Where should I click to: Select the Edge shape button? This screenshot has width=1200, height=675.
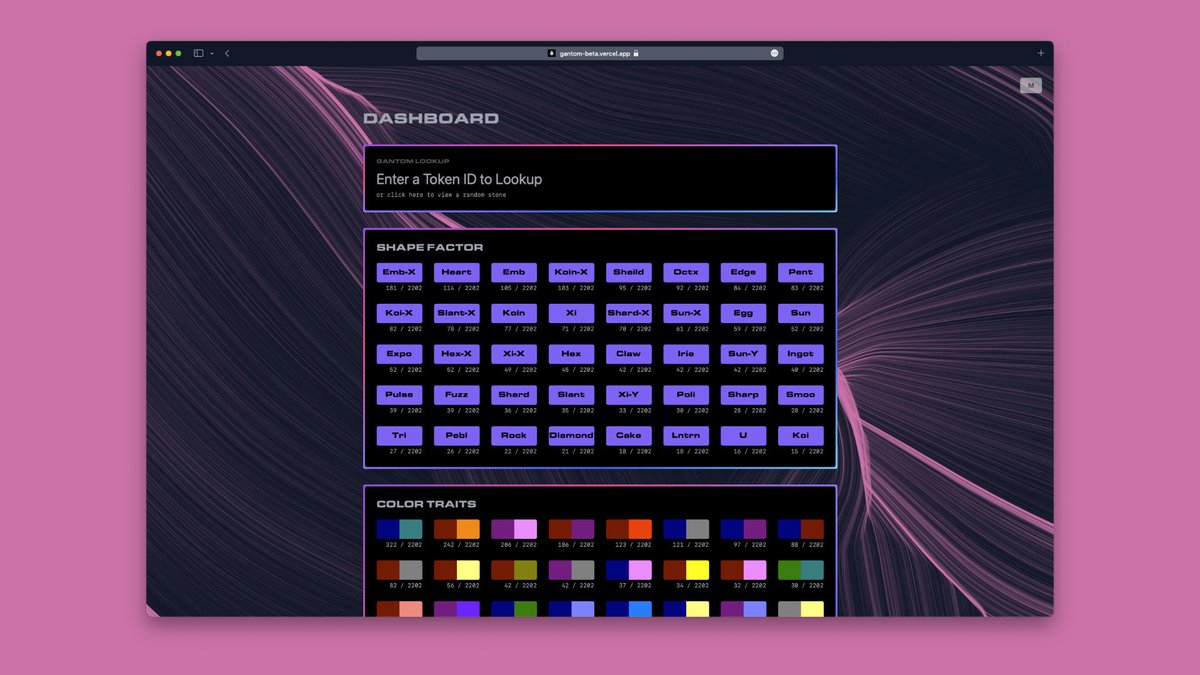pyautogui.click(x=743, y=272)
